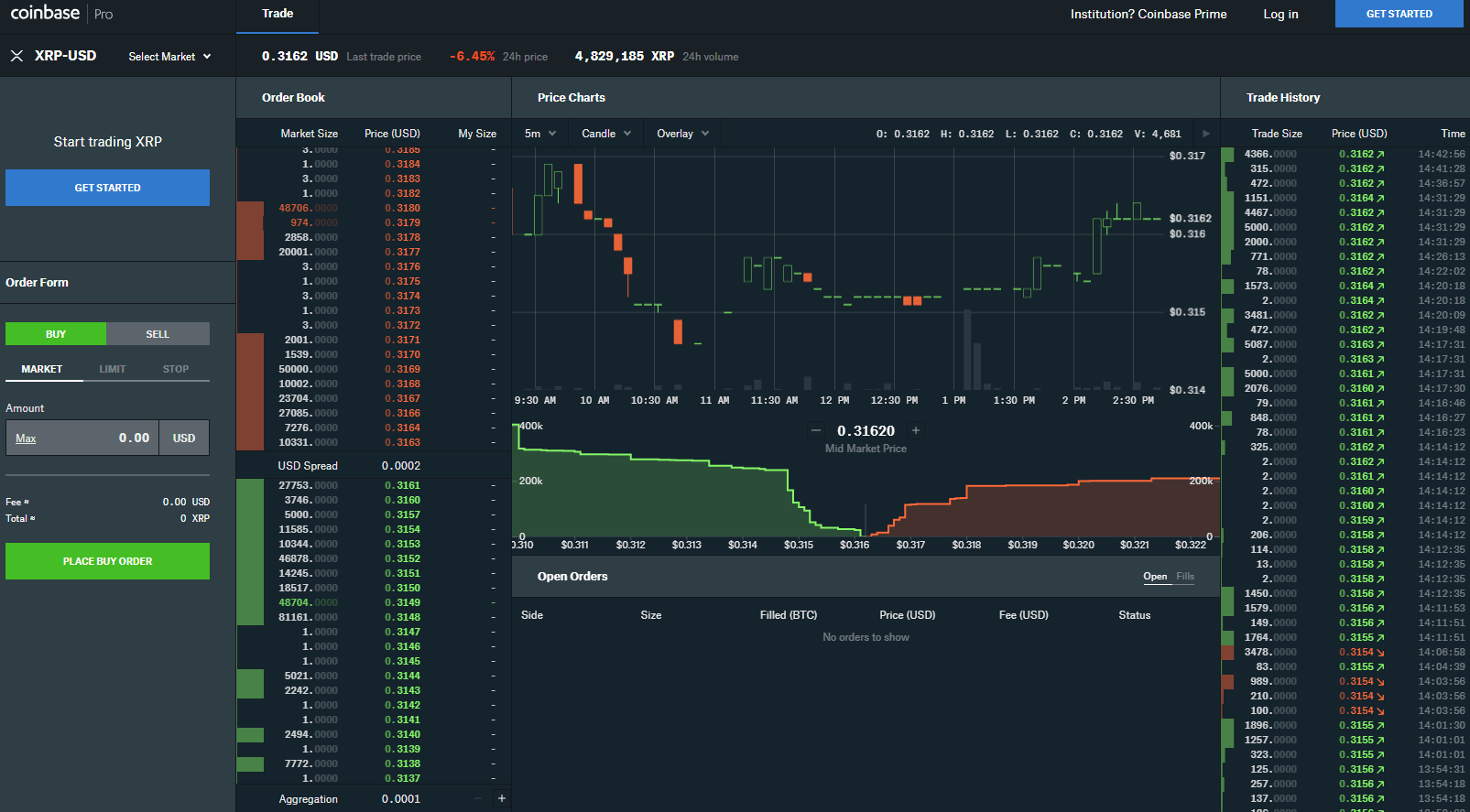Zoom out depth chart with minus icon
The image size is (1470, 812).
point(816,430)
